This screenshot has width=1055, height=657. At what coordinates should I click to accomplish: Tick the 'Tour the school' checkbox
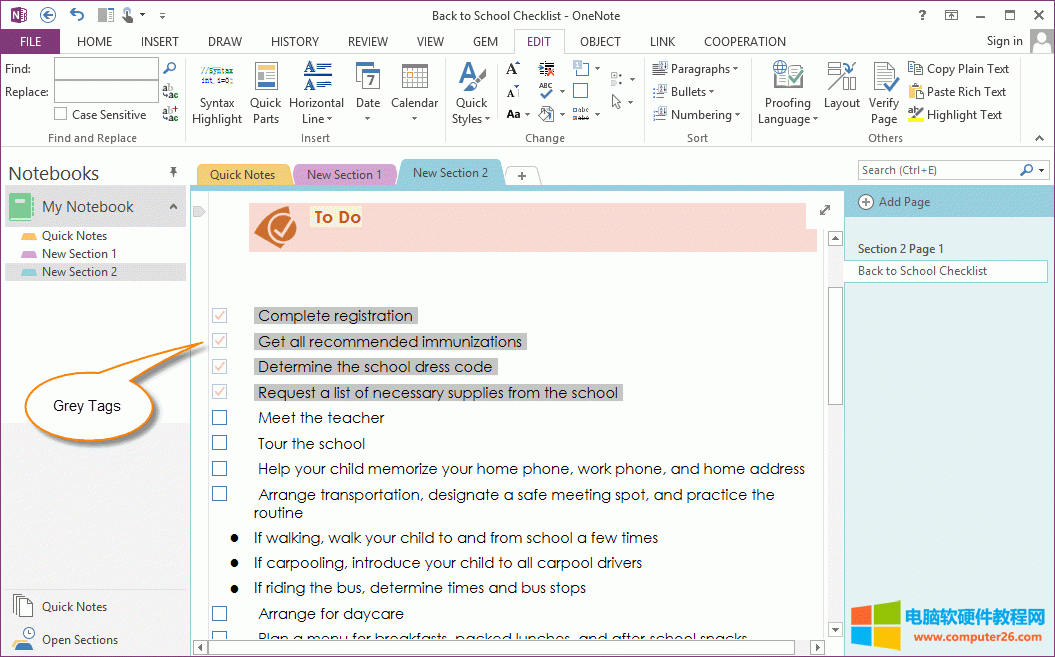coord(220,443)
